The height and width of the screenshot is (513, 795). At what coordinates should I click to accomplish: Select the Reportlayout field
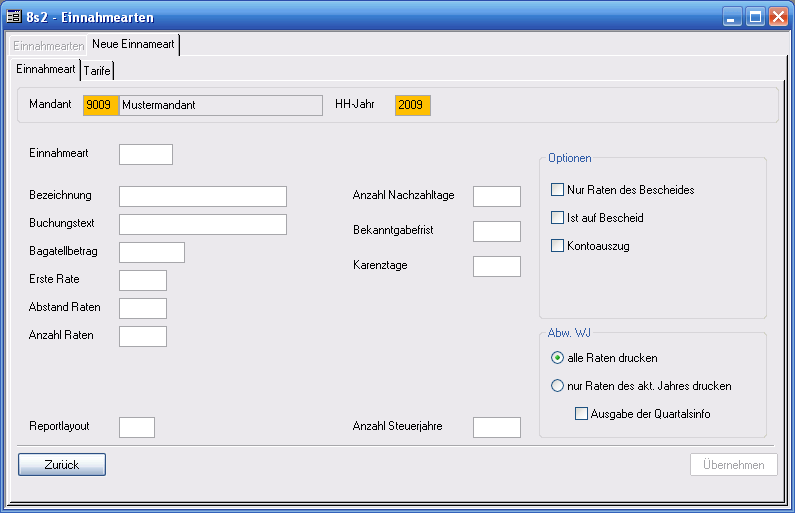(137, 427)
